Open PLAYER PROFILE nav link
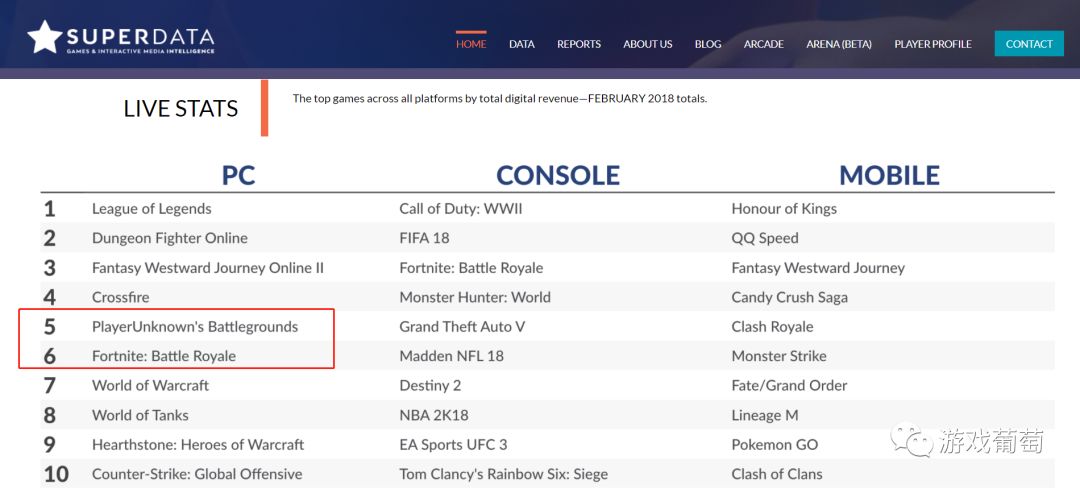 [x=933, y=44]
